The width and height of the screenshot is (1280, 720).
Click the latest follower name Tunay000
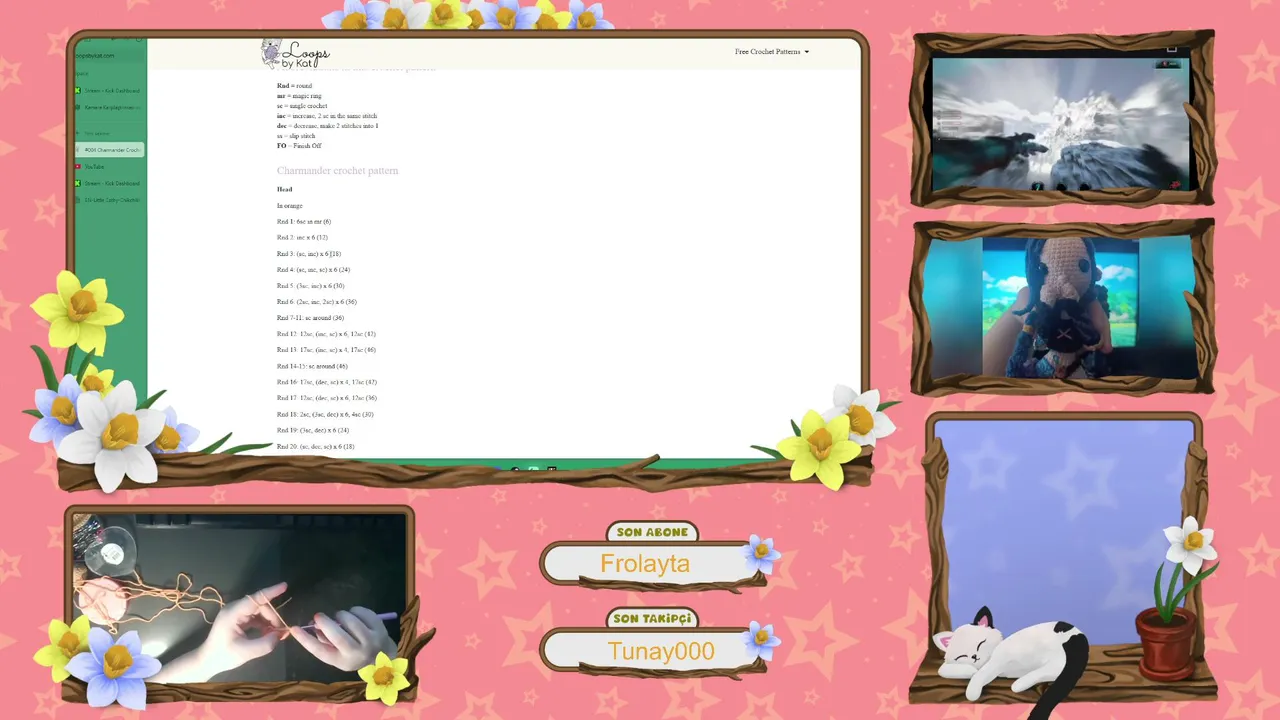coord(661,652)
